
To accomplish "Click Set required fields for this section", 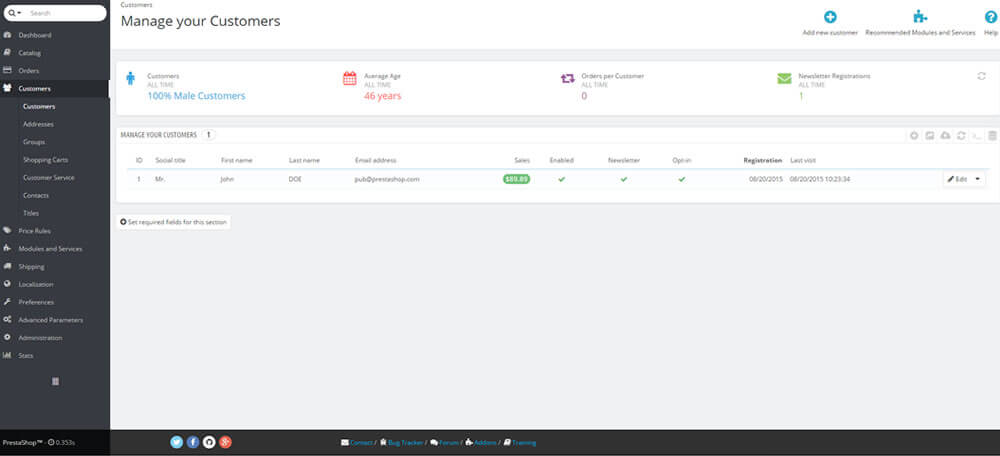I will click(x=174, y=221).
